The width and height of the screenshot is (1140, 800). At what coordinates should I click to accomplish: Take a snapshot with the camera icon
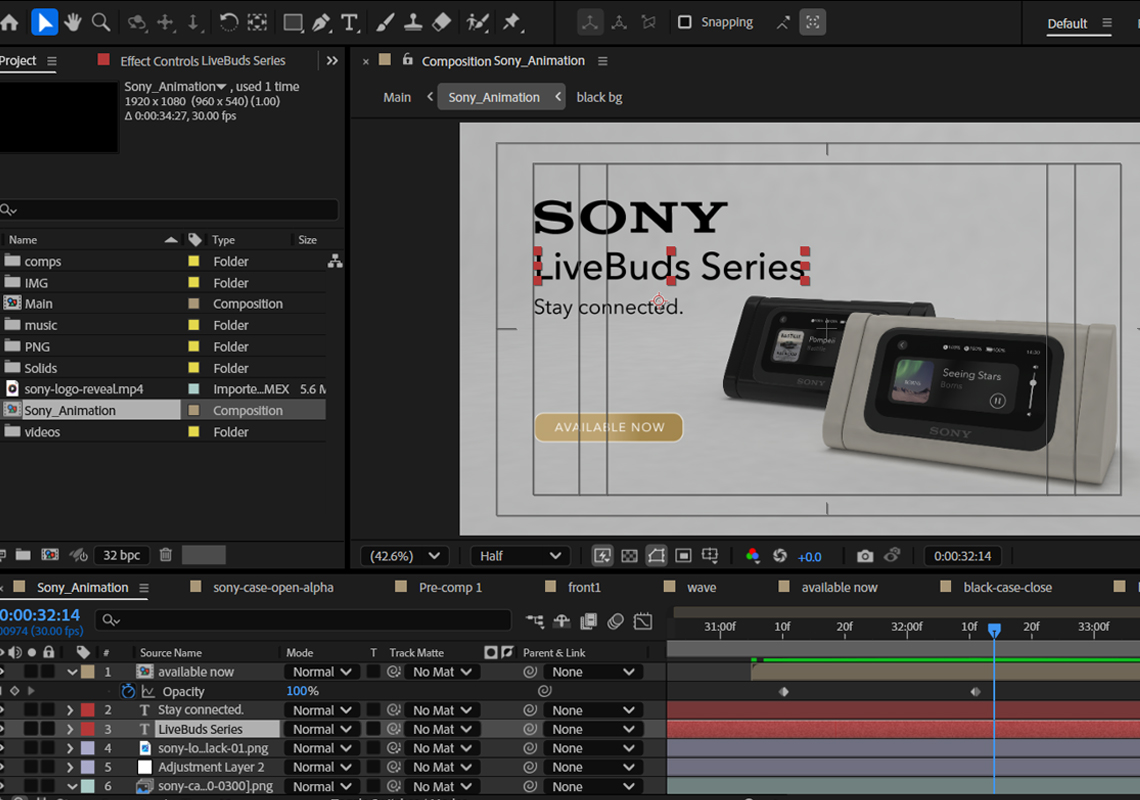click(865, 556)
